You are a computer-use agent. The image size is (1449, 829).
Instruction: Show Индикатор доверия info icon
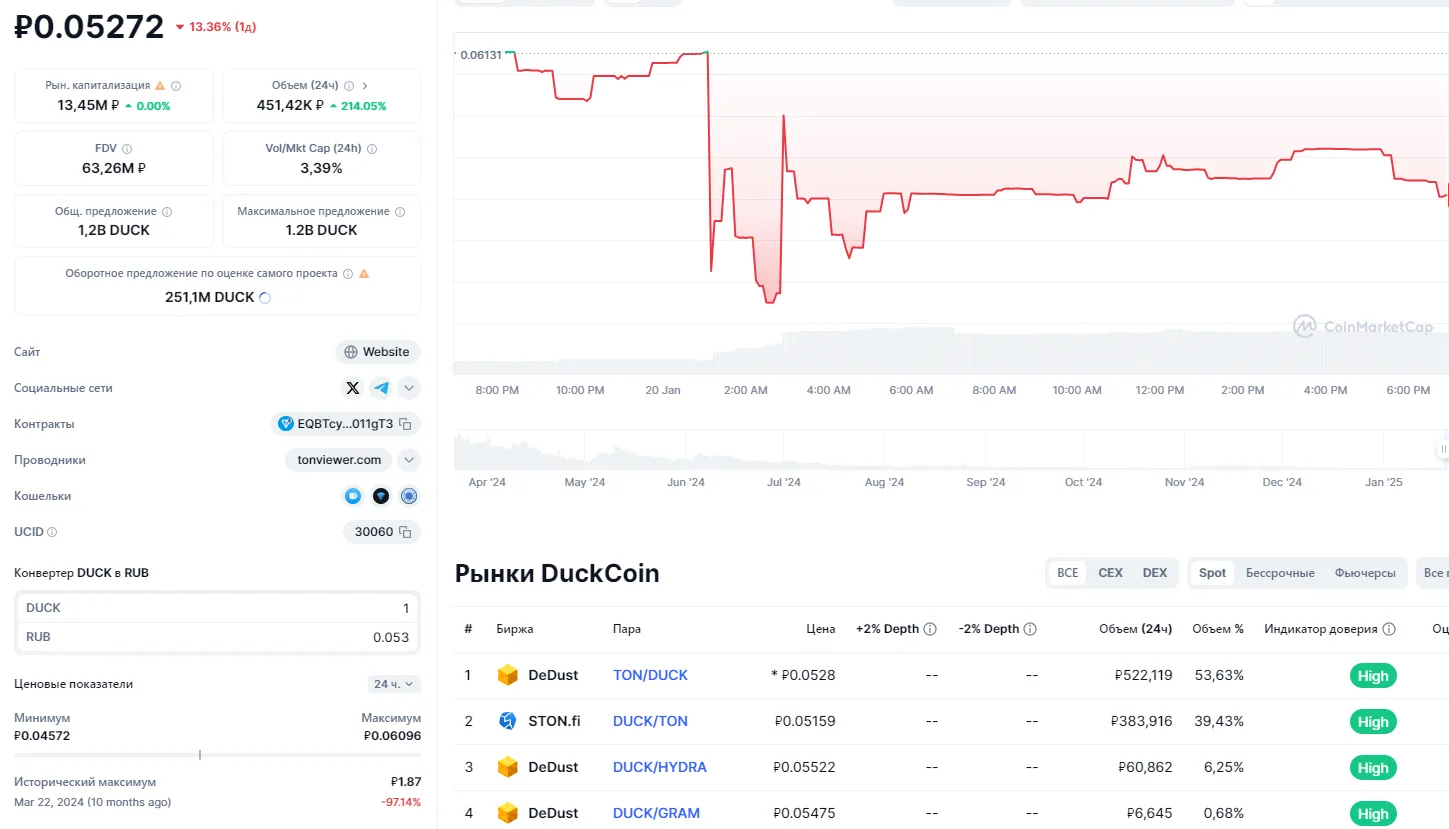(x=1388, y=629)
